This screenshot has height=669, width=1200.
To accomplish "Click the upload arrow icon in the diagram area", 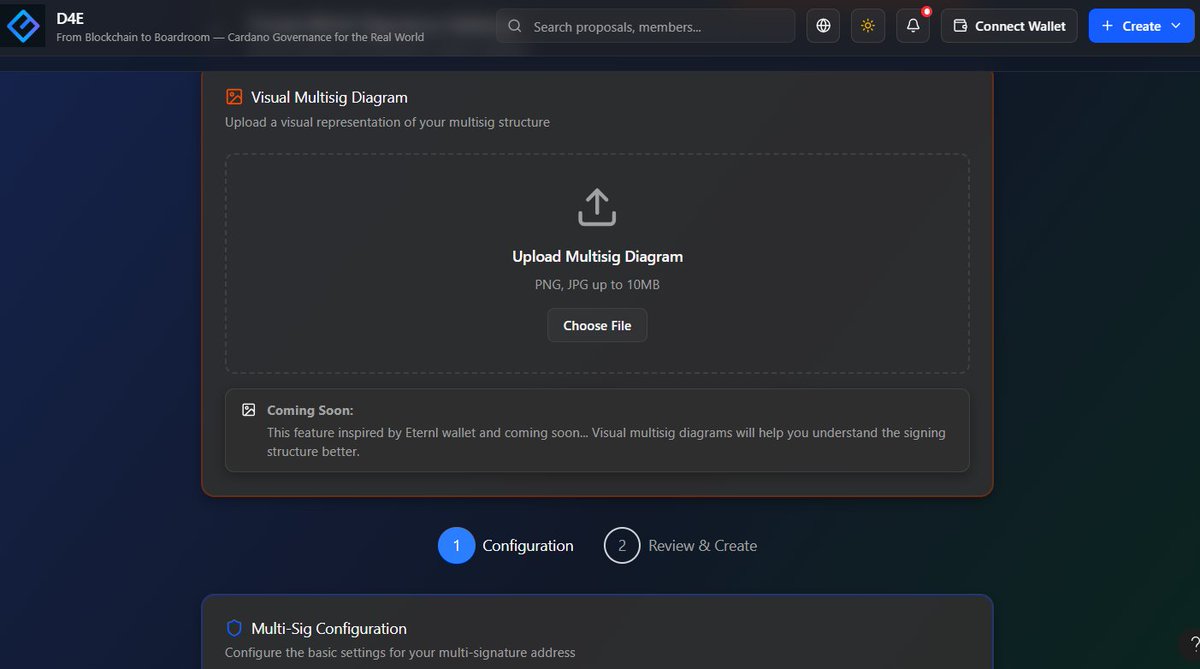I will tap(596, 206).
